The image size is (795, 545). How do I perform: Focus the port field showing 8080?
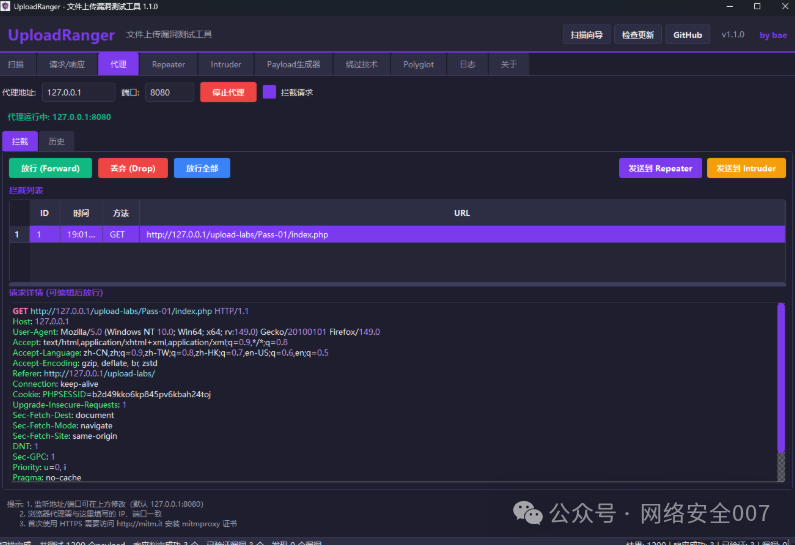(x=169, y=92)
